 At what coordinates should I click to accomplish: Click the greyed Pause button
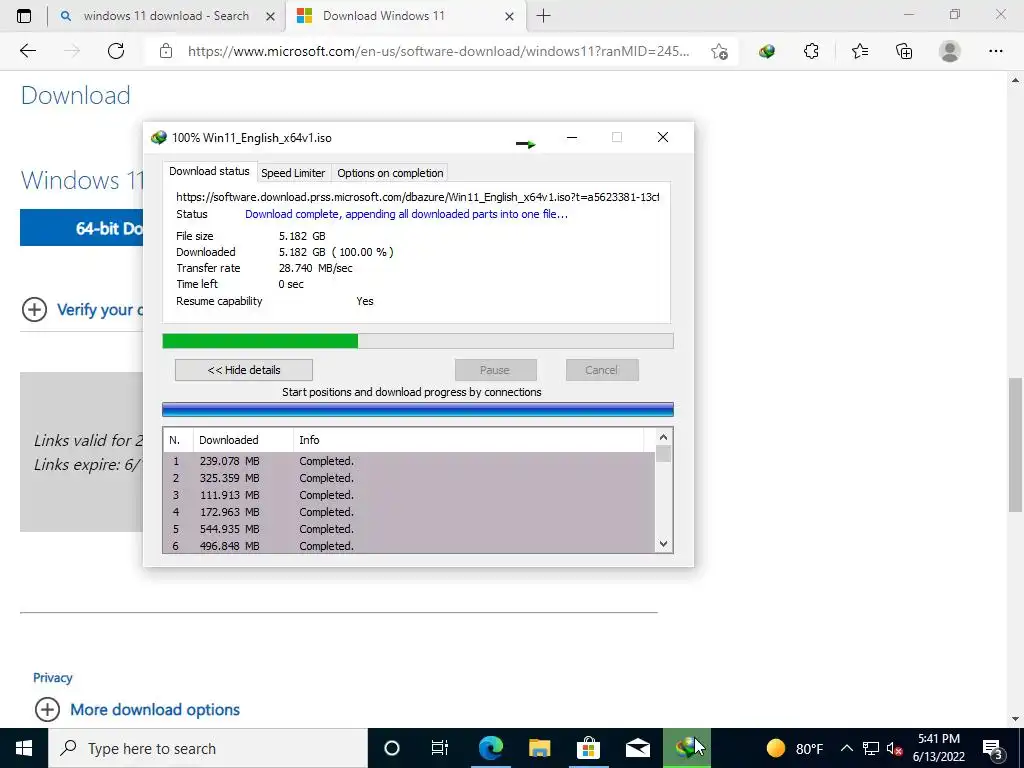[x=496, y=370]
